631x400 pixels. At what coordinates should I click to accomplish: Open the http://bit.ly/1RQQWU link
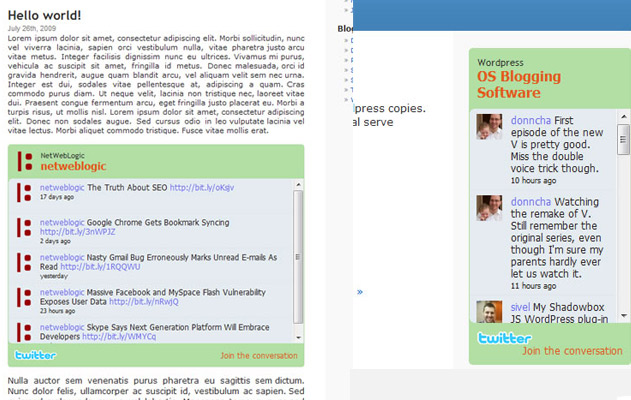(x=100, y=267)
